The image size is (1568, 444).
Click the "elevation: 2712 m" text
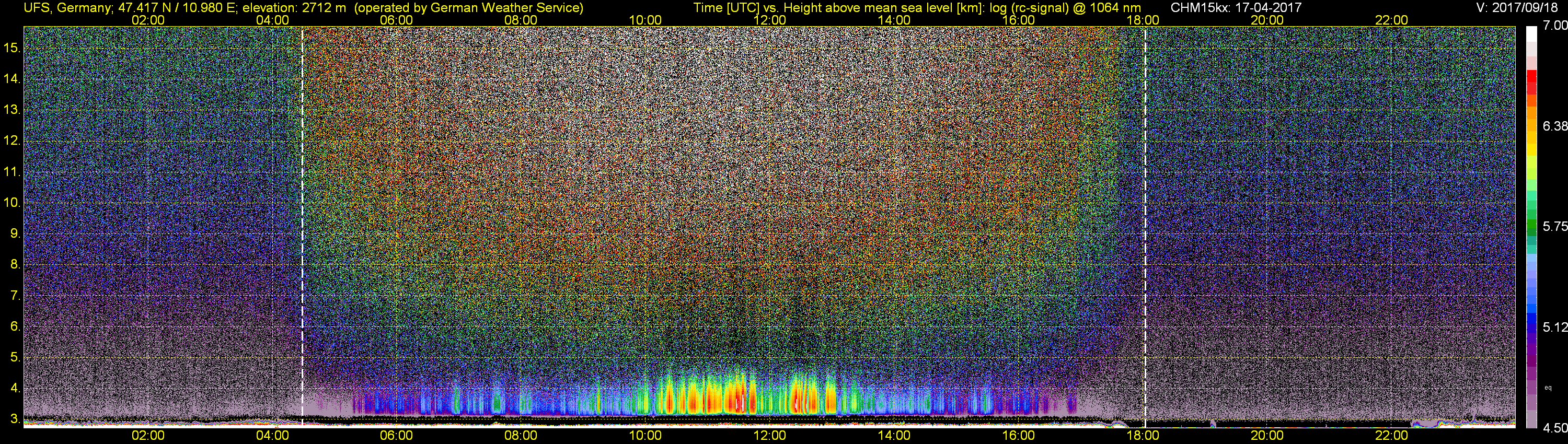[x=294, y=7]
